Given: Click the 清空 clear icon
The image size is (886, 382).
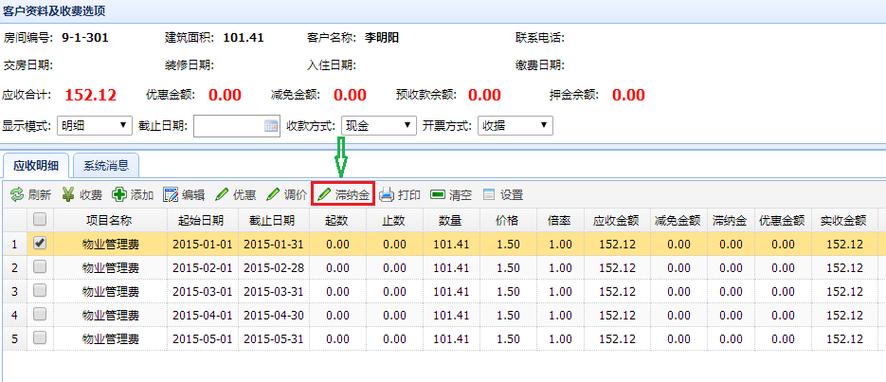Looking at the screenshot, I should (438, 195).
